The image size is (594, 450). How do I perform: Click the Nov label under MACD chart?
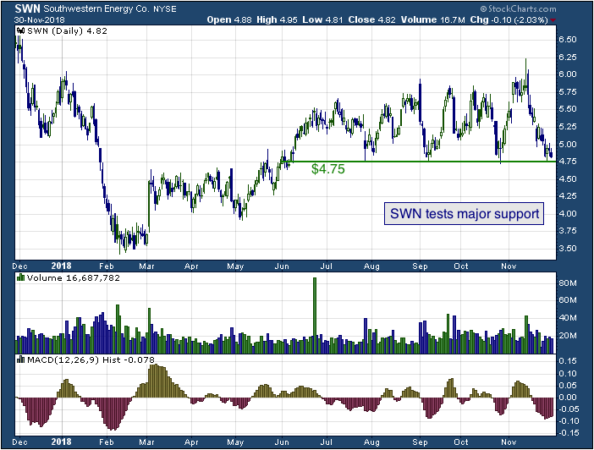coord(508,442)
